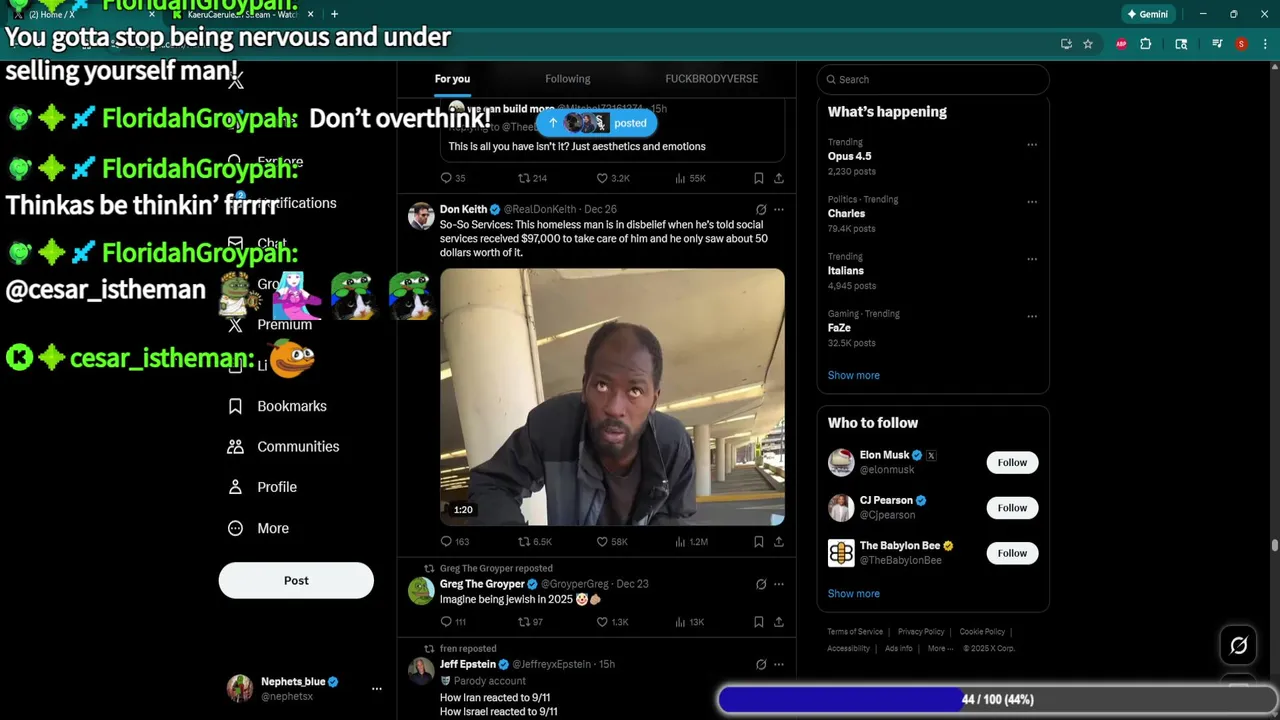Click the Post button
The image size is (1280, 720).
pyautogui.click(x=296, y=580)
